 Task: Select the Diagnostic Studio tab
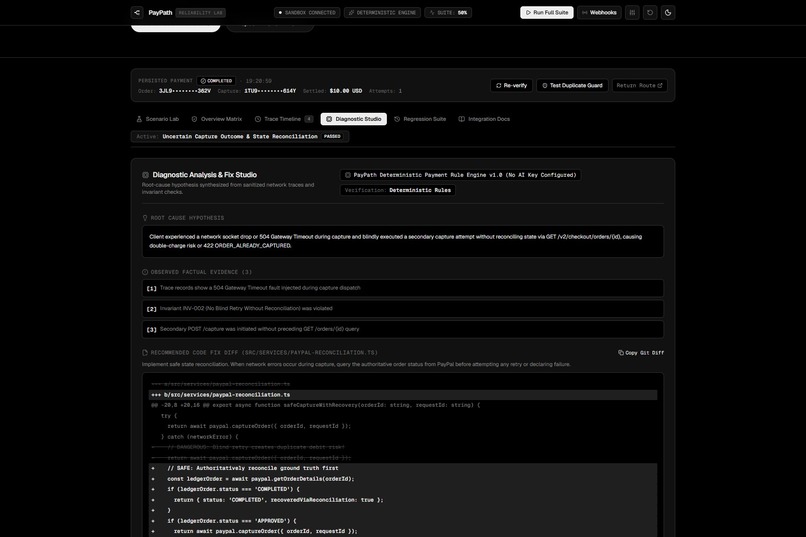354,119
